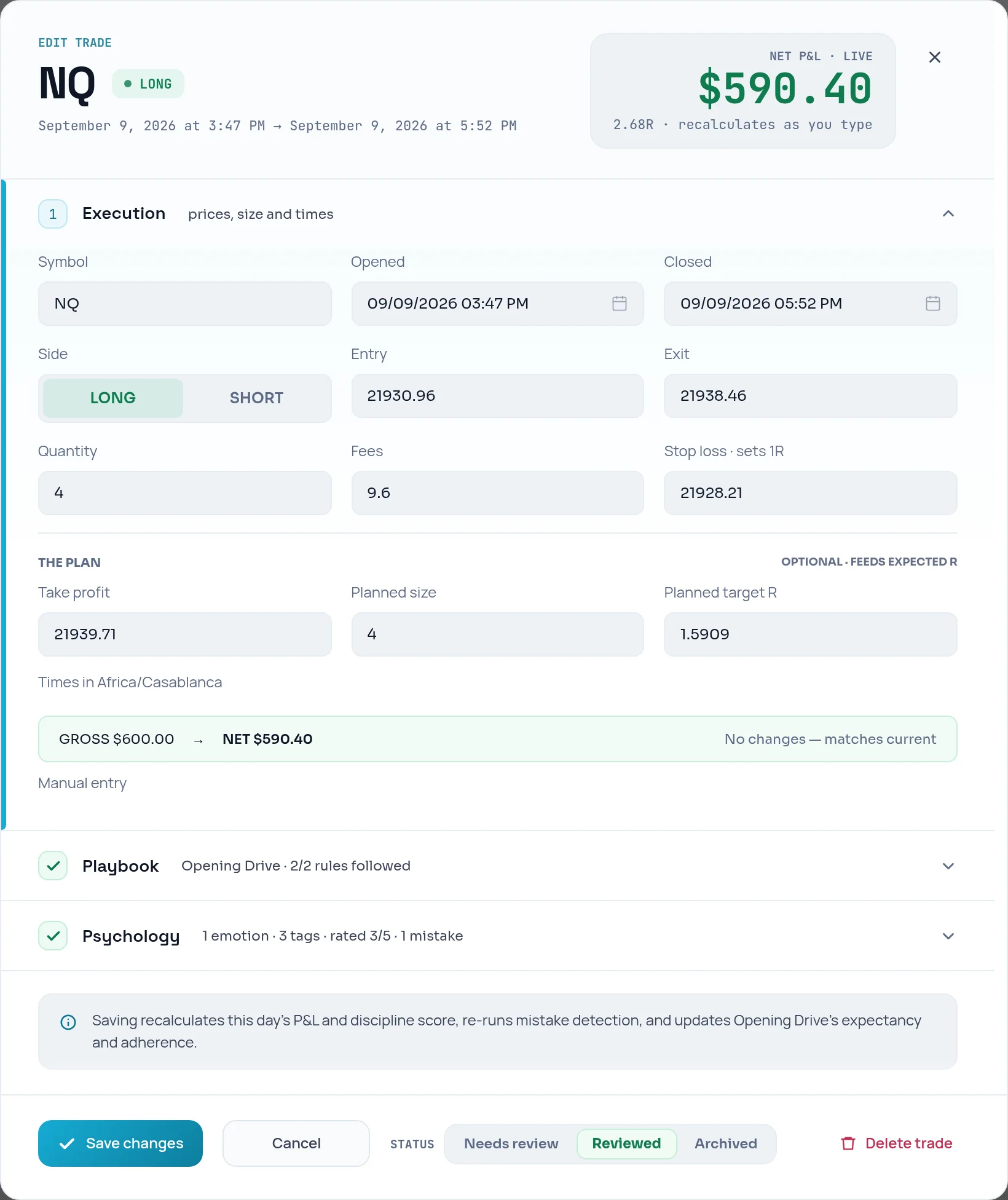Open calendar picker for Opened date
This screenshot has height=1200, width=1008.
pyautogui.click(x=620, y=303)
